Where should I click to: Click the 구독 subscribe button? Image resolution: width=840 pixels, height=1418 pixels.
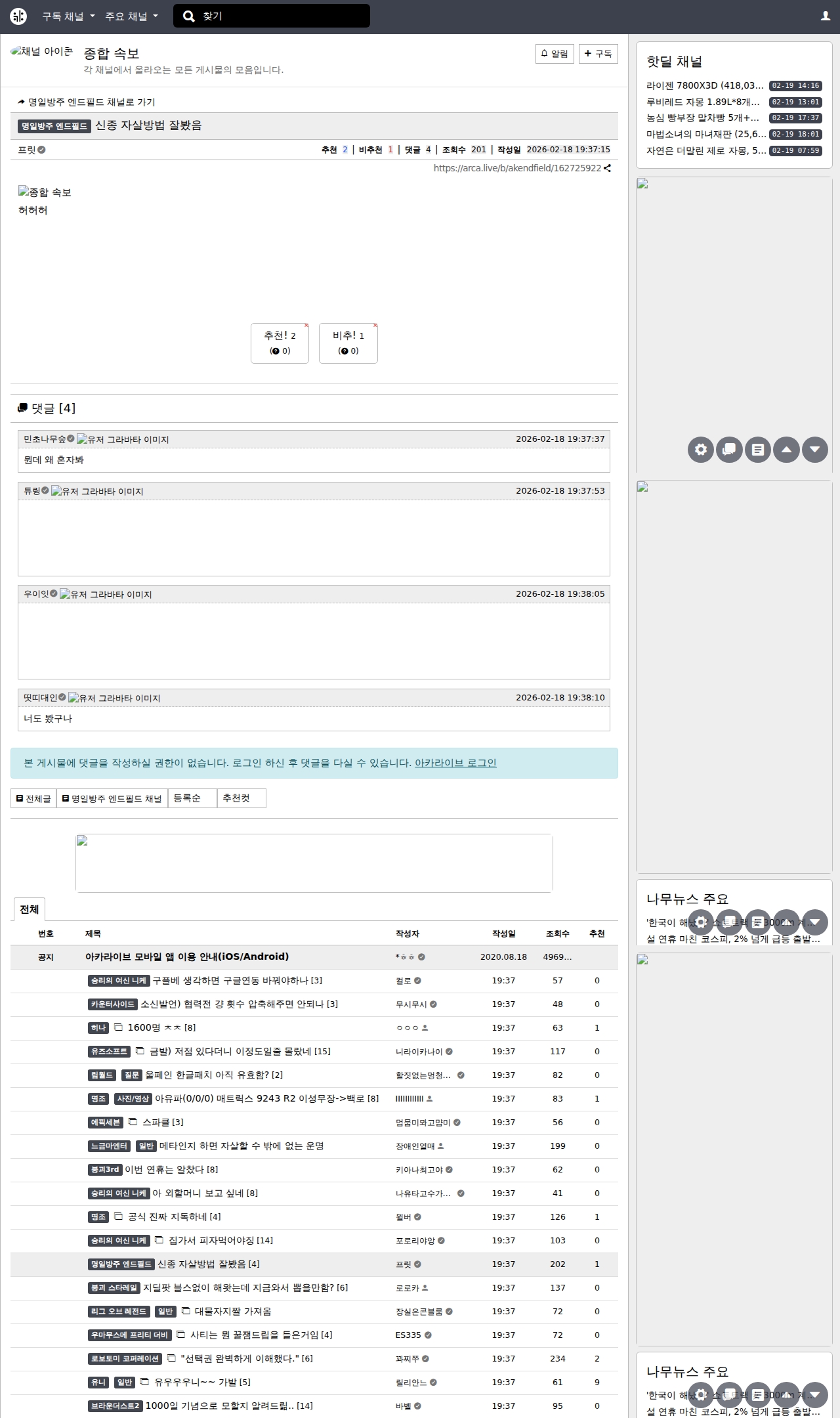[598, 54]
